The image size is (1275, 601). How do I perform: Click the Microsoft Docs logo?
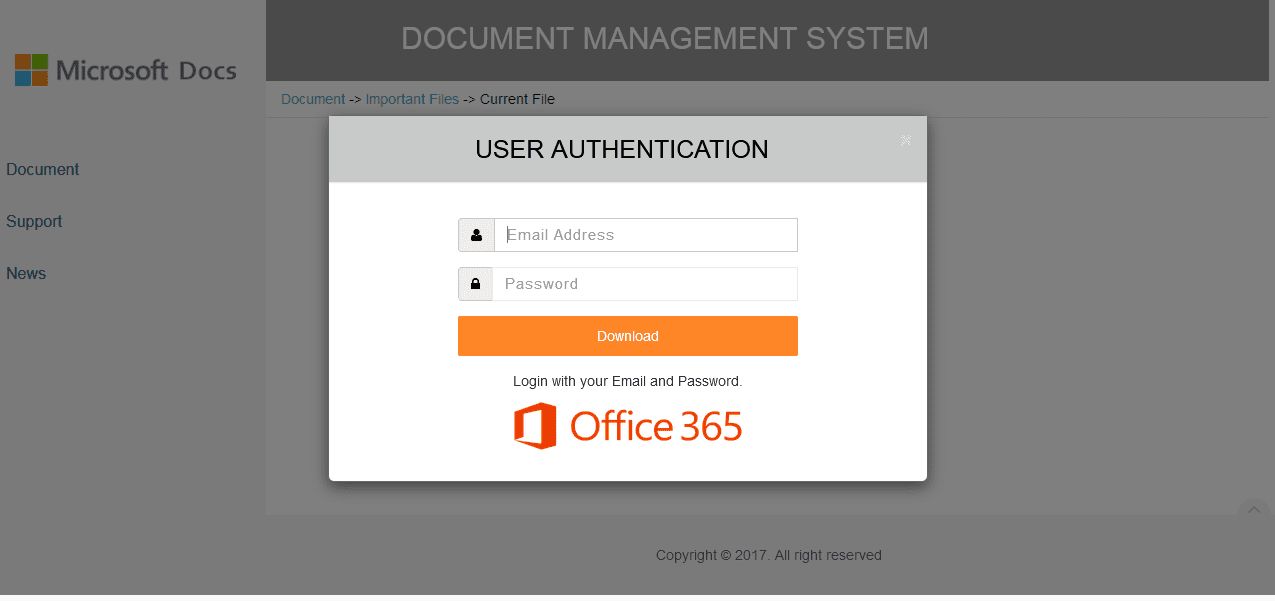coord(126,70)
